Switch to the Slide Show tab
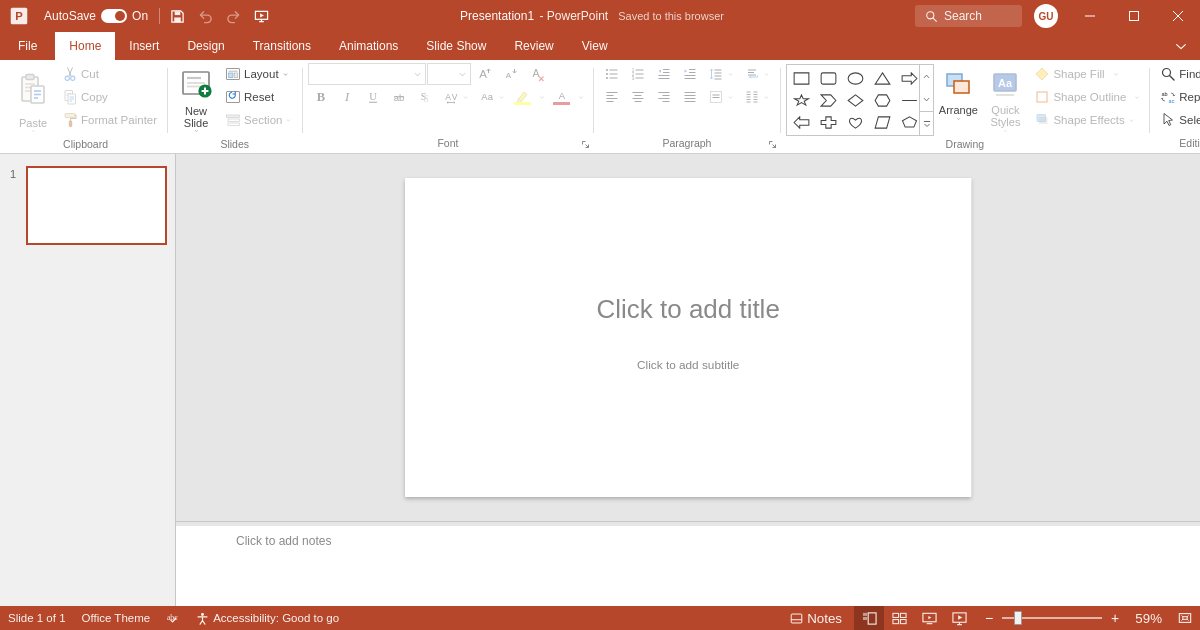The height and width of the screenshot is (630, 1200). click(456, 46)
